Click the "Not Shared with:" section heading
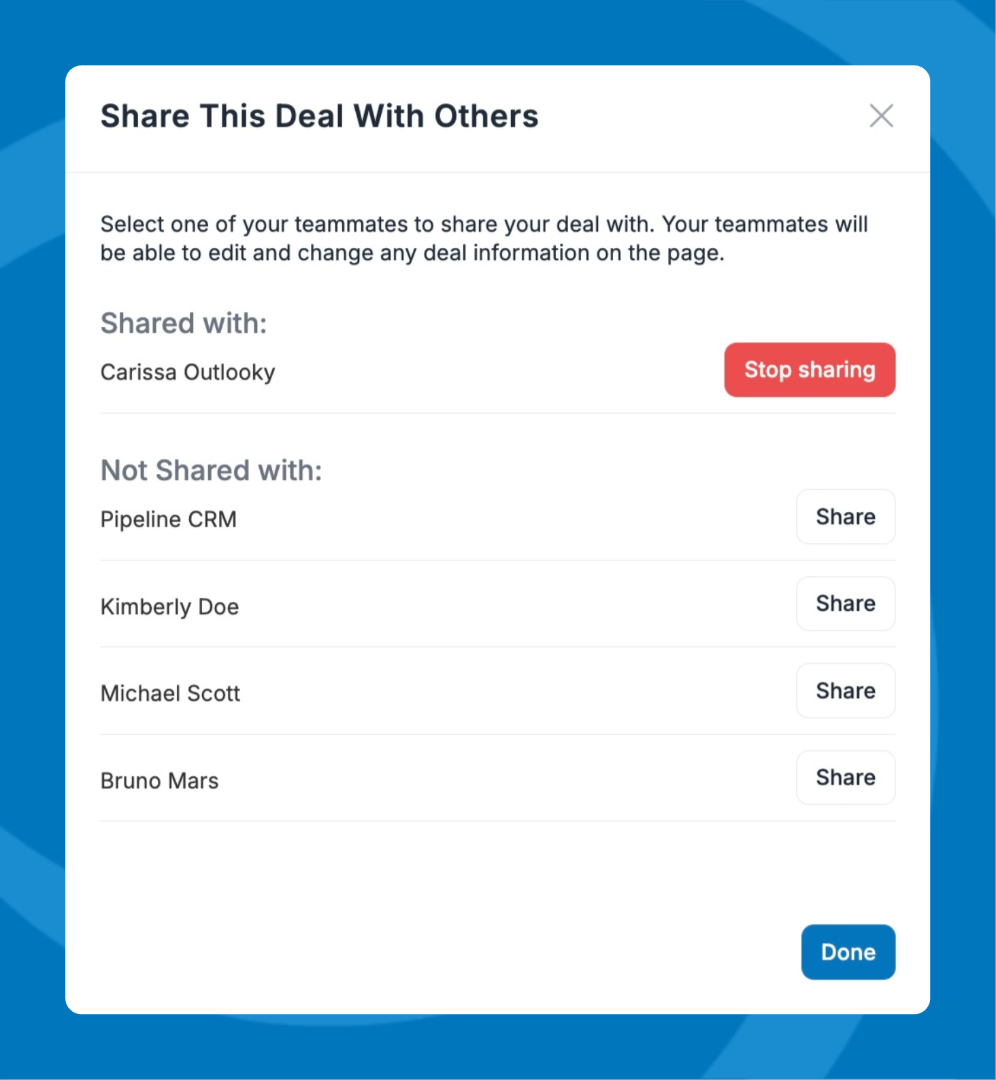This screenshot has width=996, height=1080. pyautogui.click(x=212, y=470)
